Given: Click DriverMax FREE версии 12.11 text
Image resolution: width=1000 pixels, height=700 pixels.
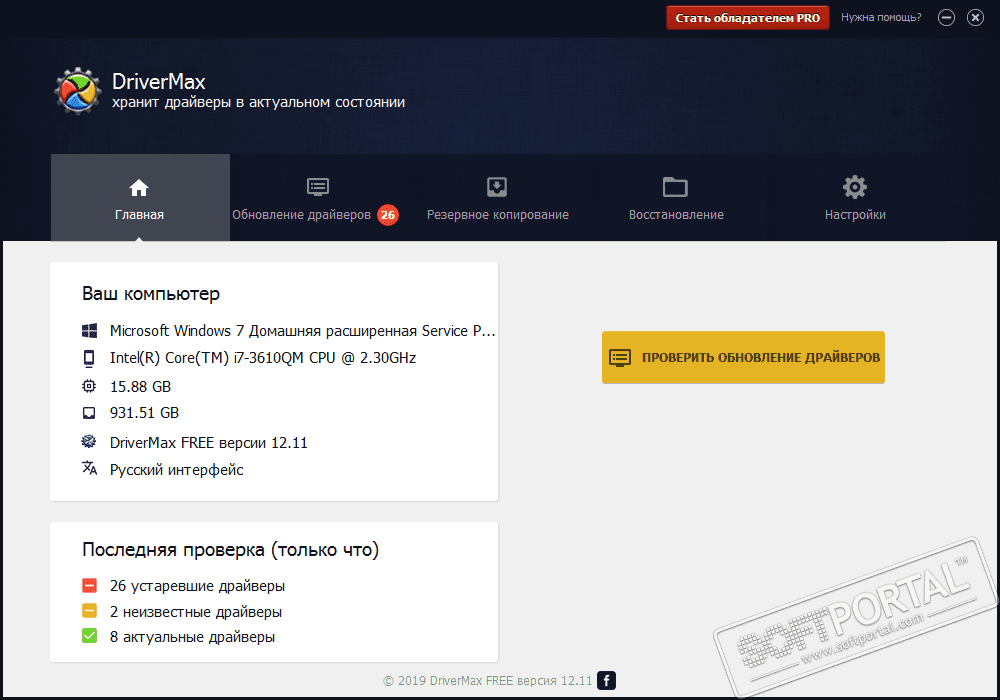Looking at the screenshot, I should click(209, 442).
